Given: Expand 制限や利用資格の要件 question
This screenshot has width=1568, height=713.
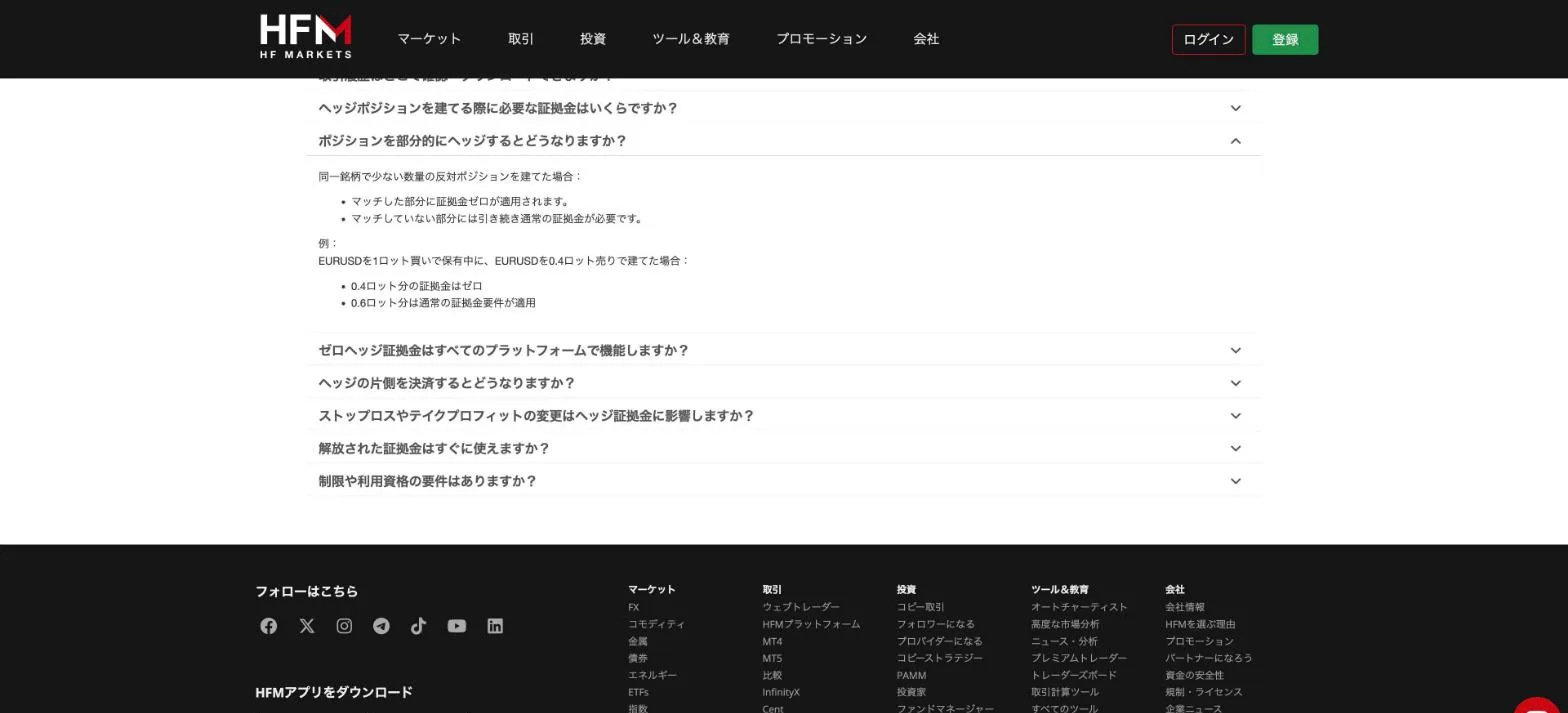Looking at the screenshot, I should [783, 481].
